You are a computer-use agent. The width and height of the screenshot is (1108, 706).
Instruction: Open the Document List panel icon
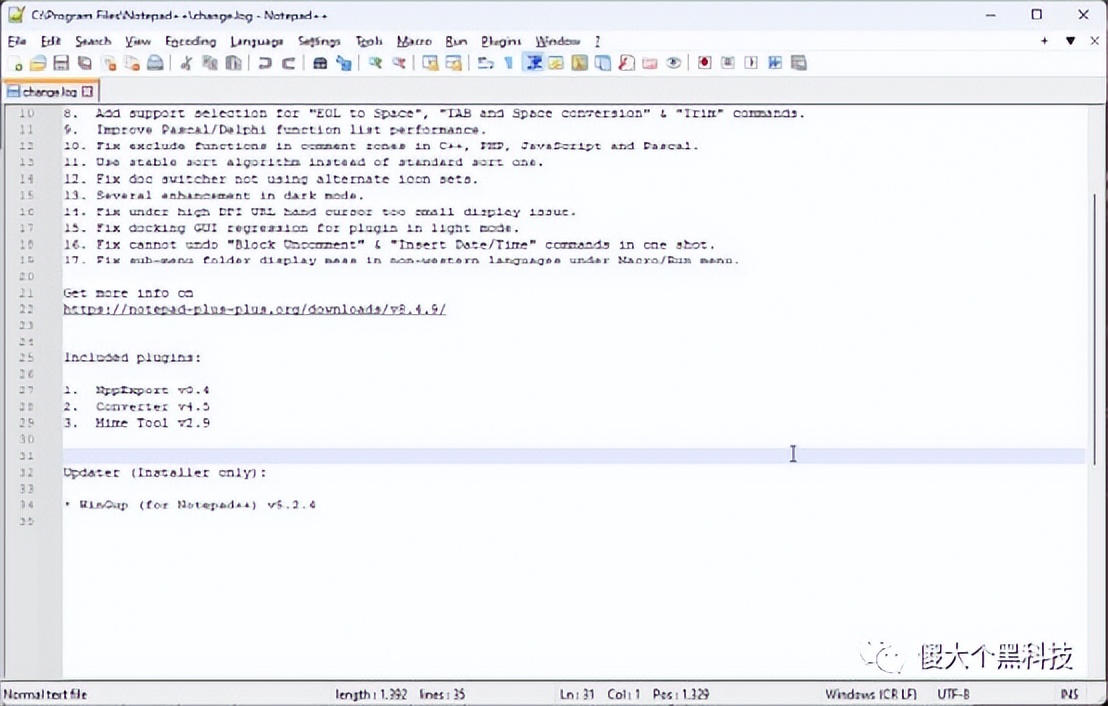(x=603, y=64)
